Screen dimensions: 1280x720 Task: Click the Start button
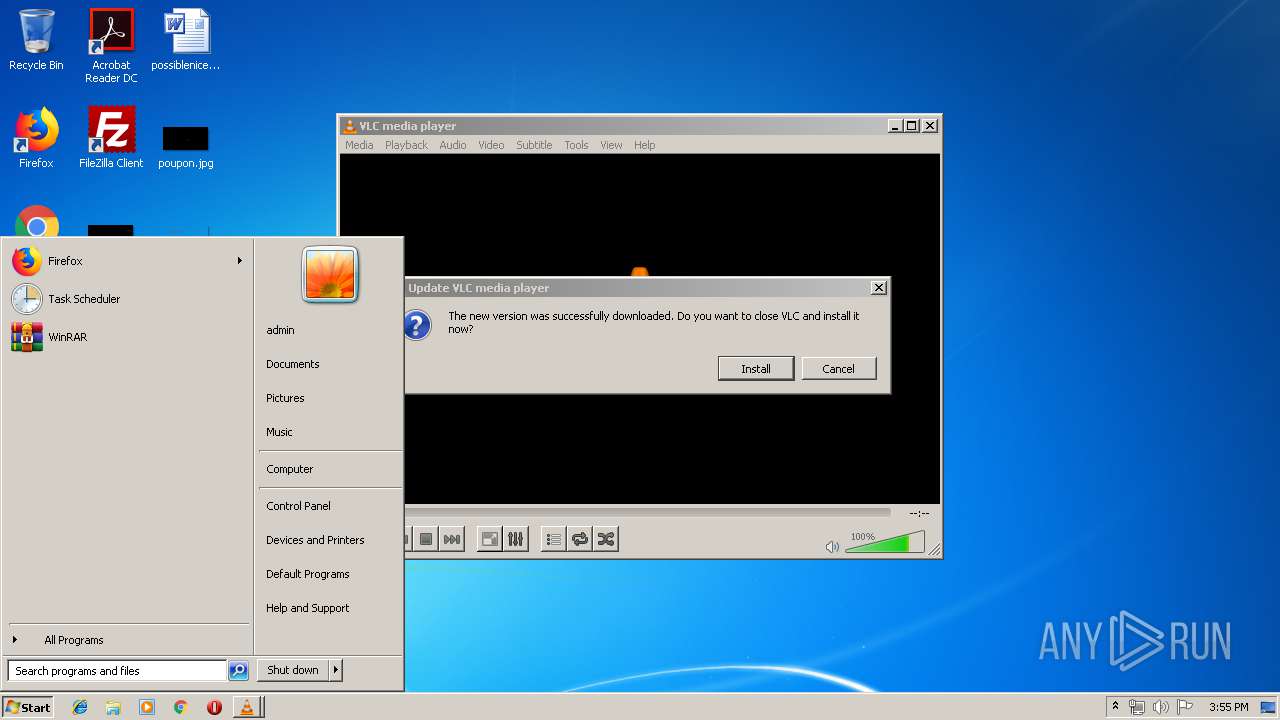point(28,707)
